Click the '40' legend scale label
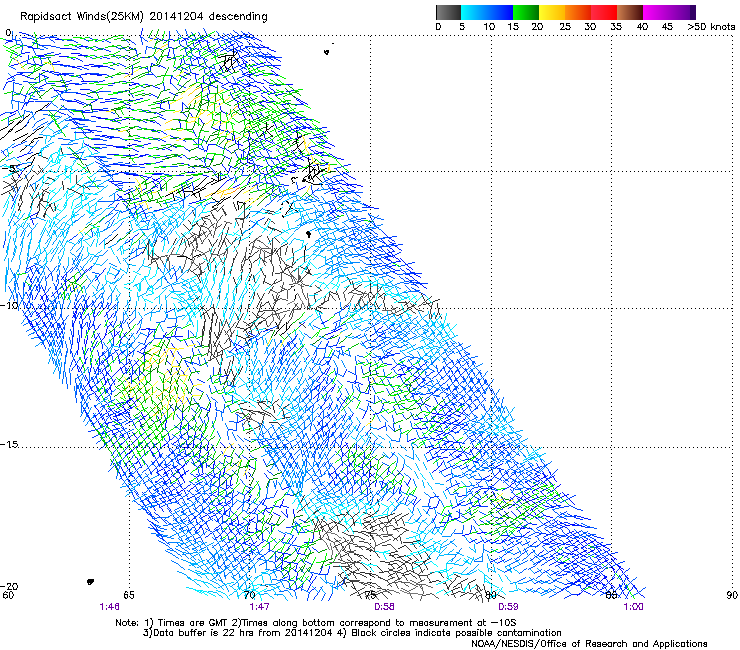This screenshot has height=650, width=740. click(642, 27)
